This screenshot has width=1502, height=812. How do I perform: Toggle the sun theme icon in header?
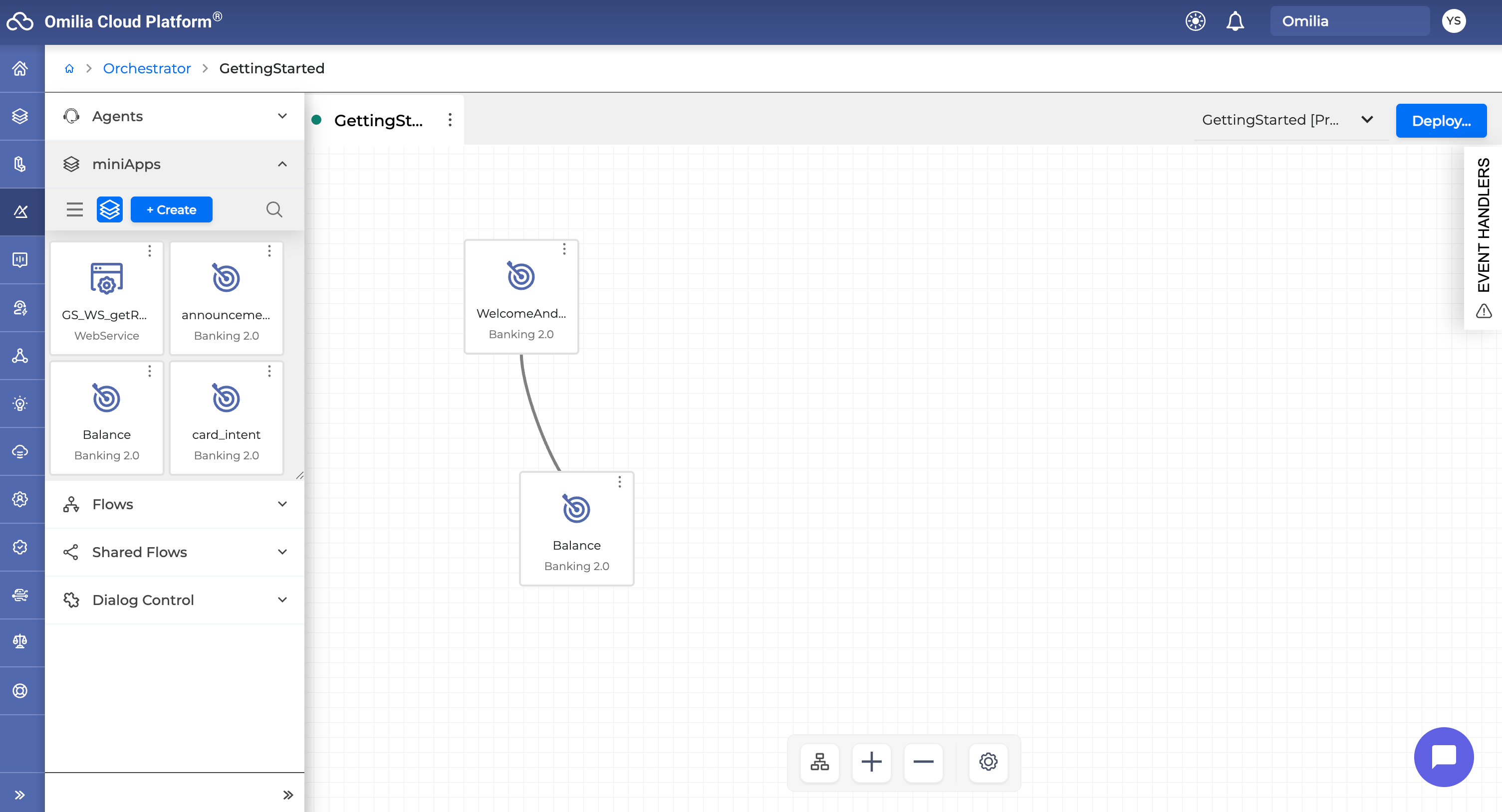pos(1195,21)
